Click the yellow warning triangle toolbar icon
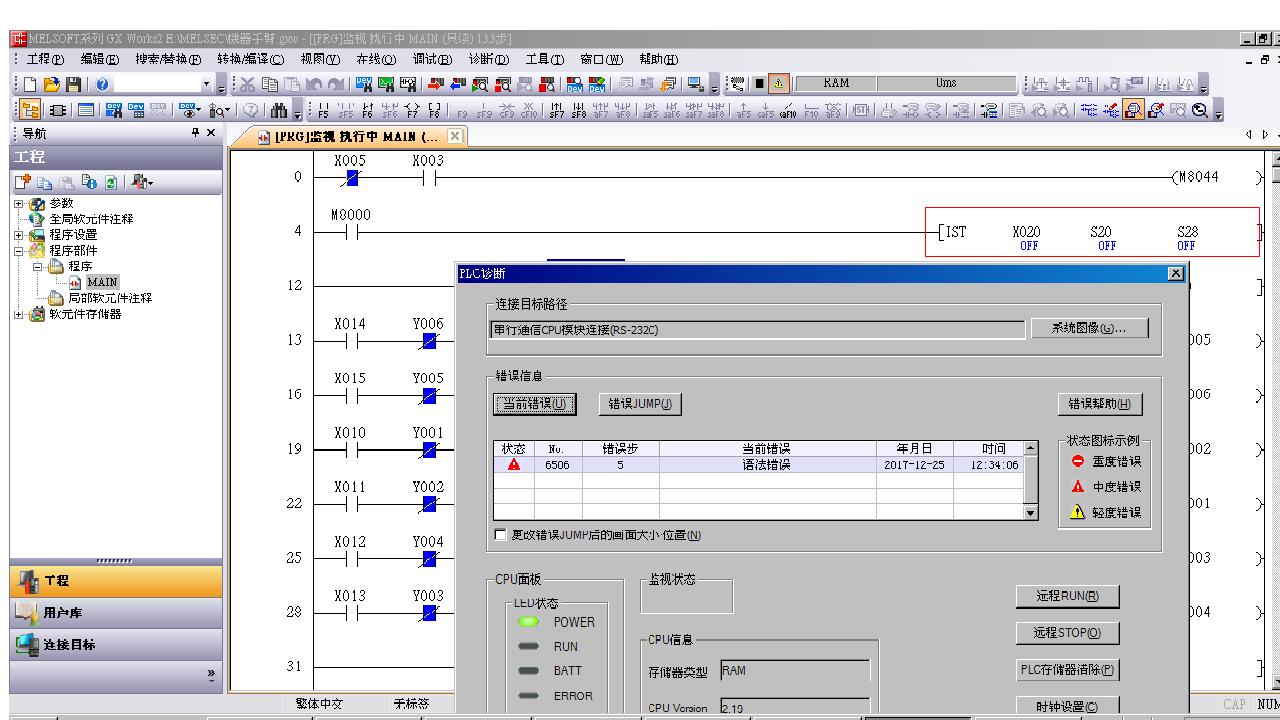Screen dimensions: 1280x720 (x=779, y=84)
